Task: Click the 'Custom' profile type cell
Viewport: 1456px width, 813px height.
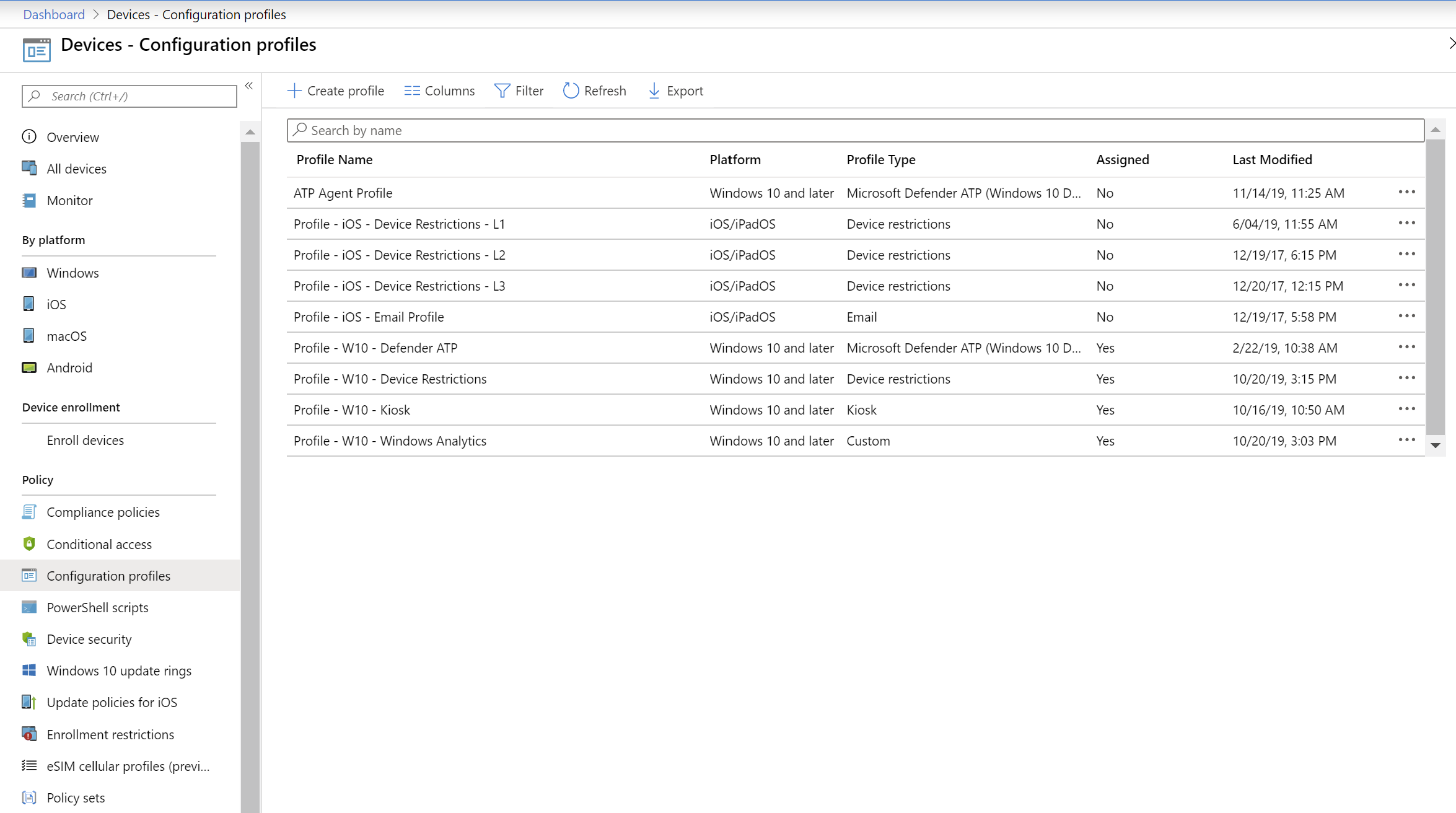Action: point(868,441)
